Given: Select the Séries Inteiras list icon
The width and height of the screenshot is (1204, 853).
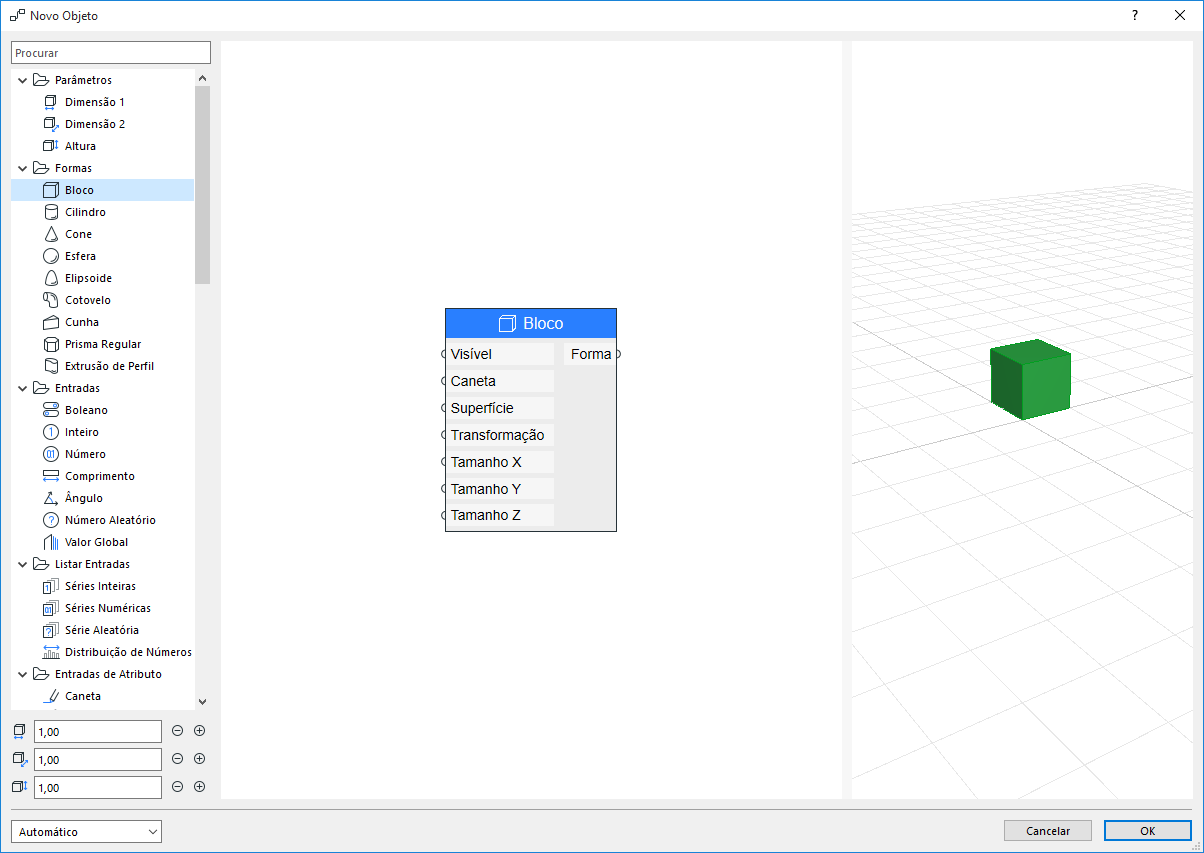Looking at the screenshot, I should click(52, 586).
